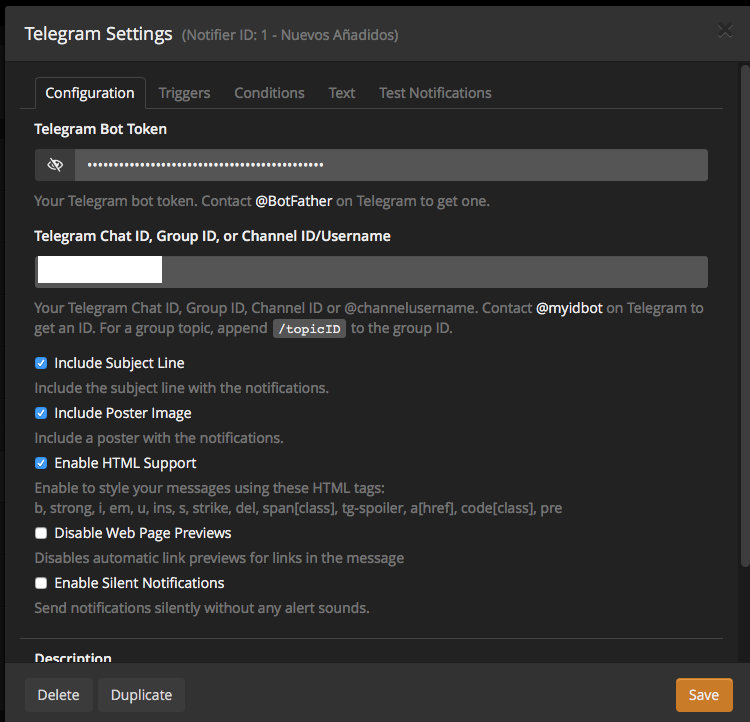750x722 pixels.
Task: Switch to the Configuration tab
Action: pos(90,93)
